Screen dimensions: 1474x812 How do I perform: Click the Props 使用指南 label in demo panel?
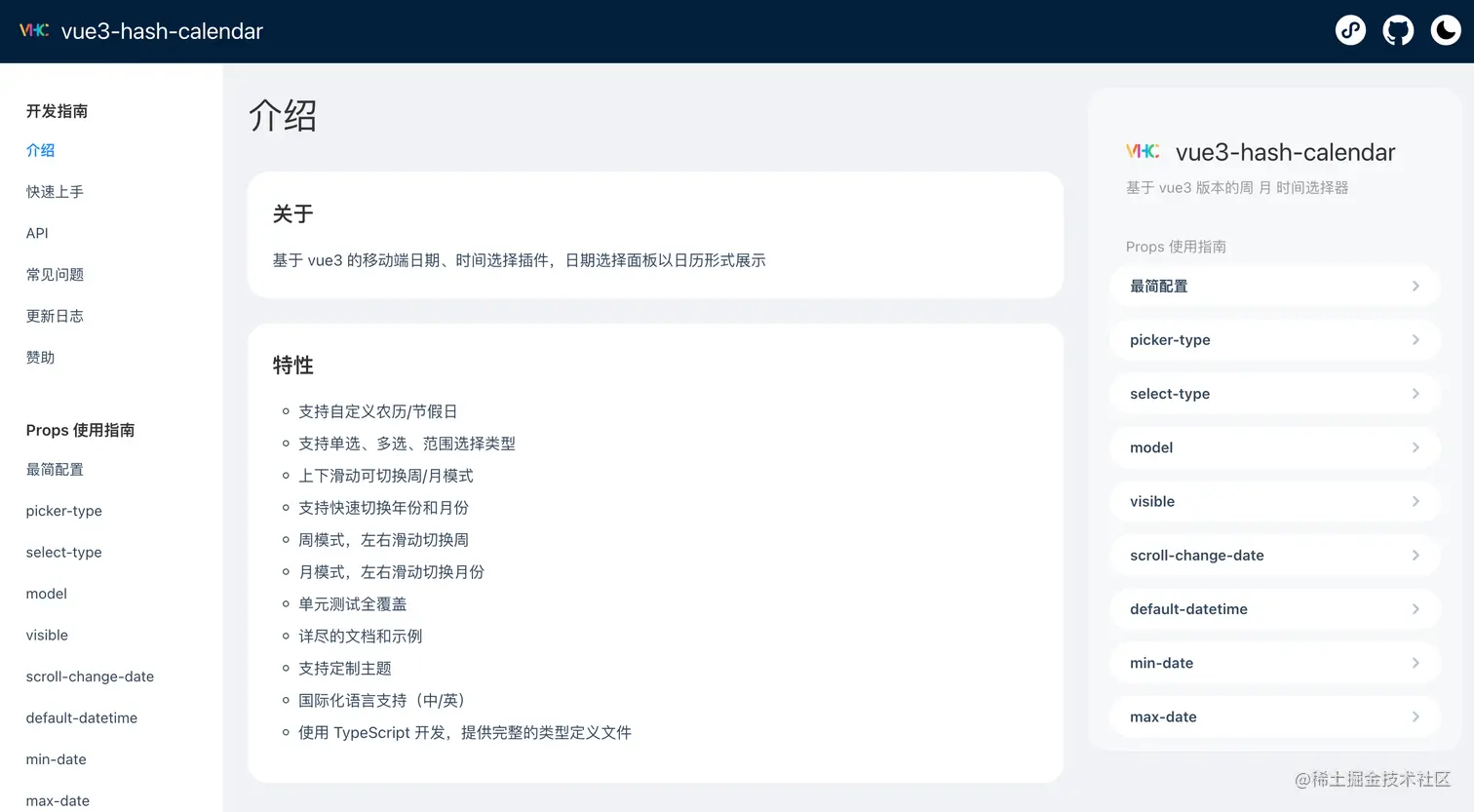pos(1176,247)
